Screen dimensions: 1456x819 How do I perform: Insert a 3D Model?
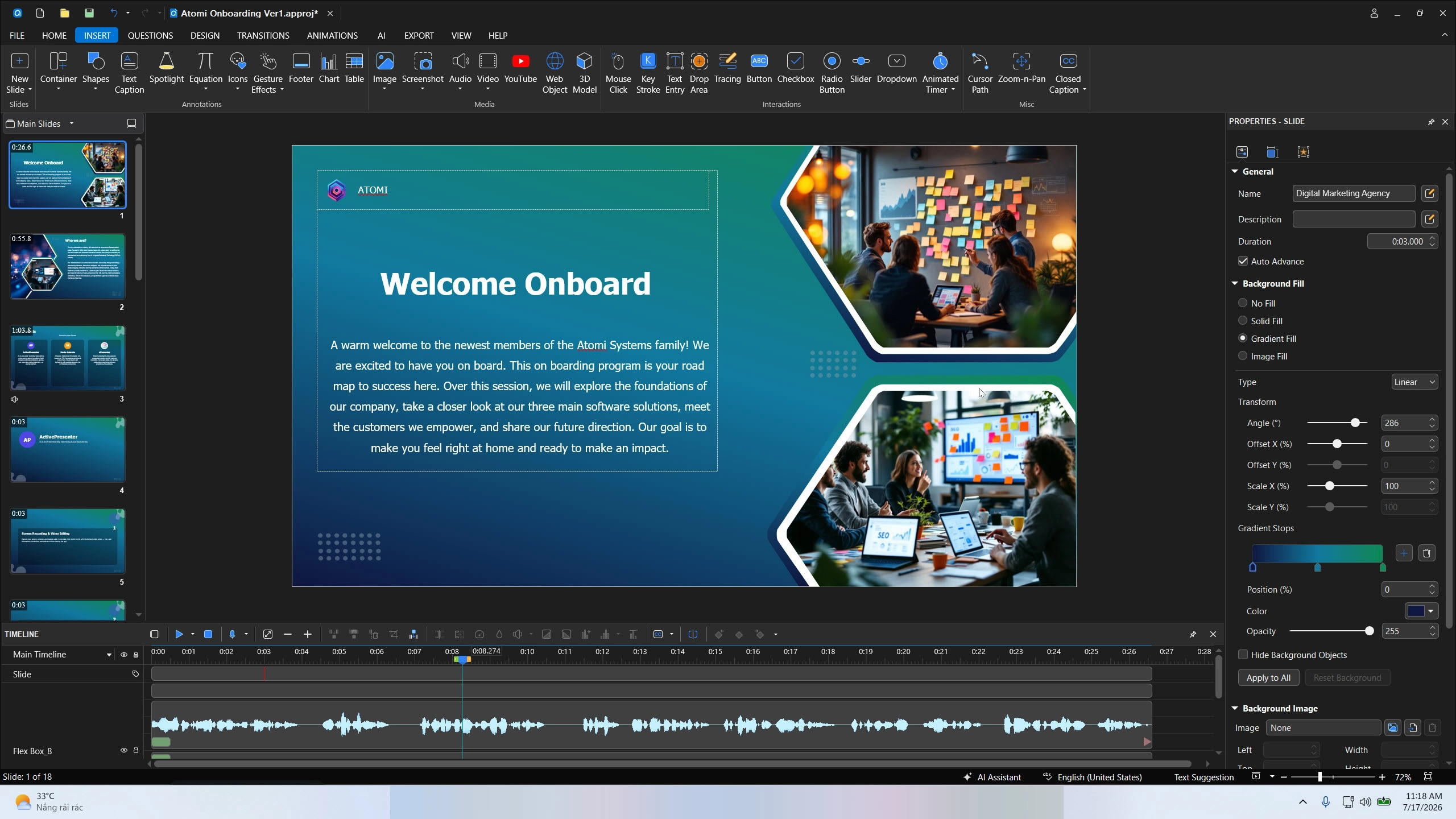(x=584, y=73)
